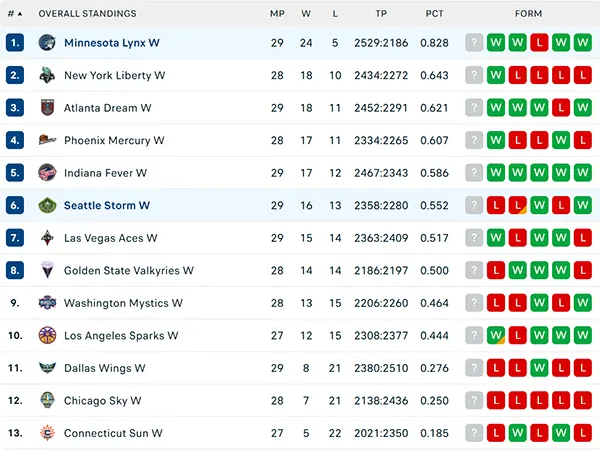Click the Las Vegas Aces team logo

pyautogui.click(x=47, y=238)
